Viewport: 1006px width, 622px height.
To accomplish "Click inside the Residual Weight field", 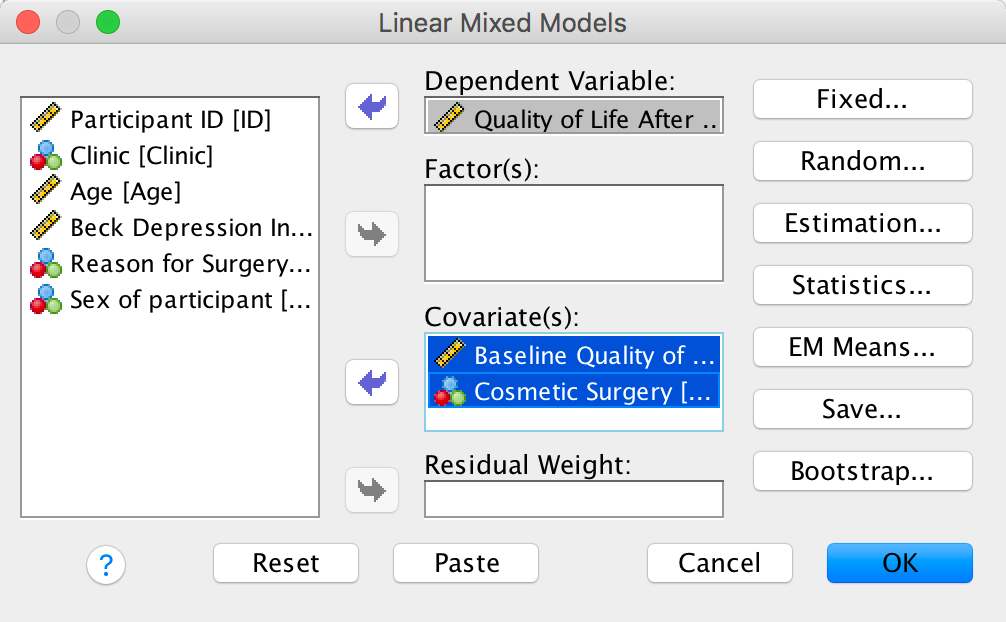I will pyautogui.click(x=573, y=498).
